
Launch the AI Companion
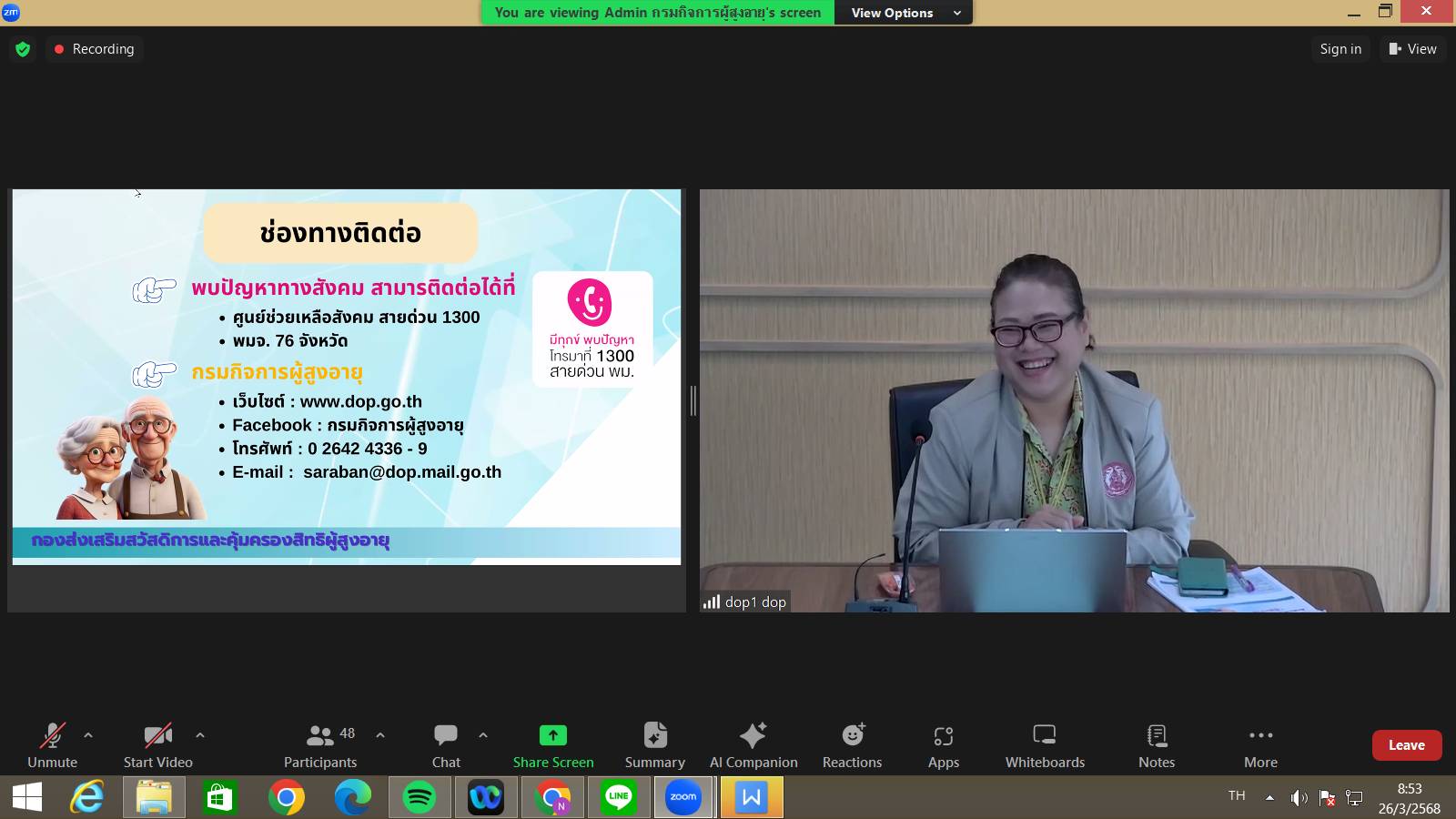tap(753, 745)
